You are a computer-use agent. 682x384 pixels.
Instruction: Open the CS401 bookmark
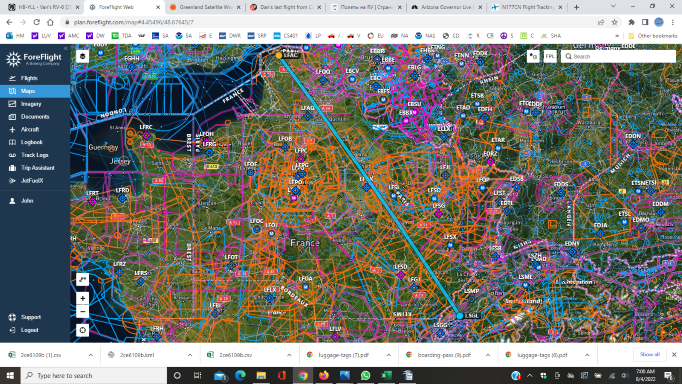pos(286,36)
